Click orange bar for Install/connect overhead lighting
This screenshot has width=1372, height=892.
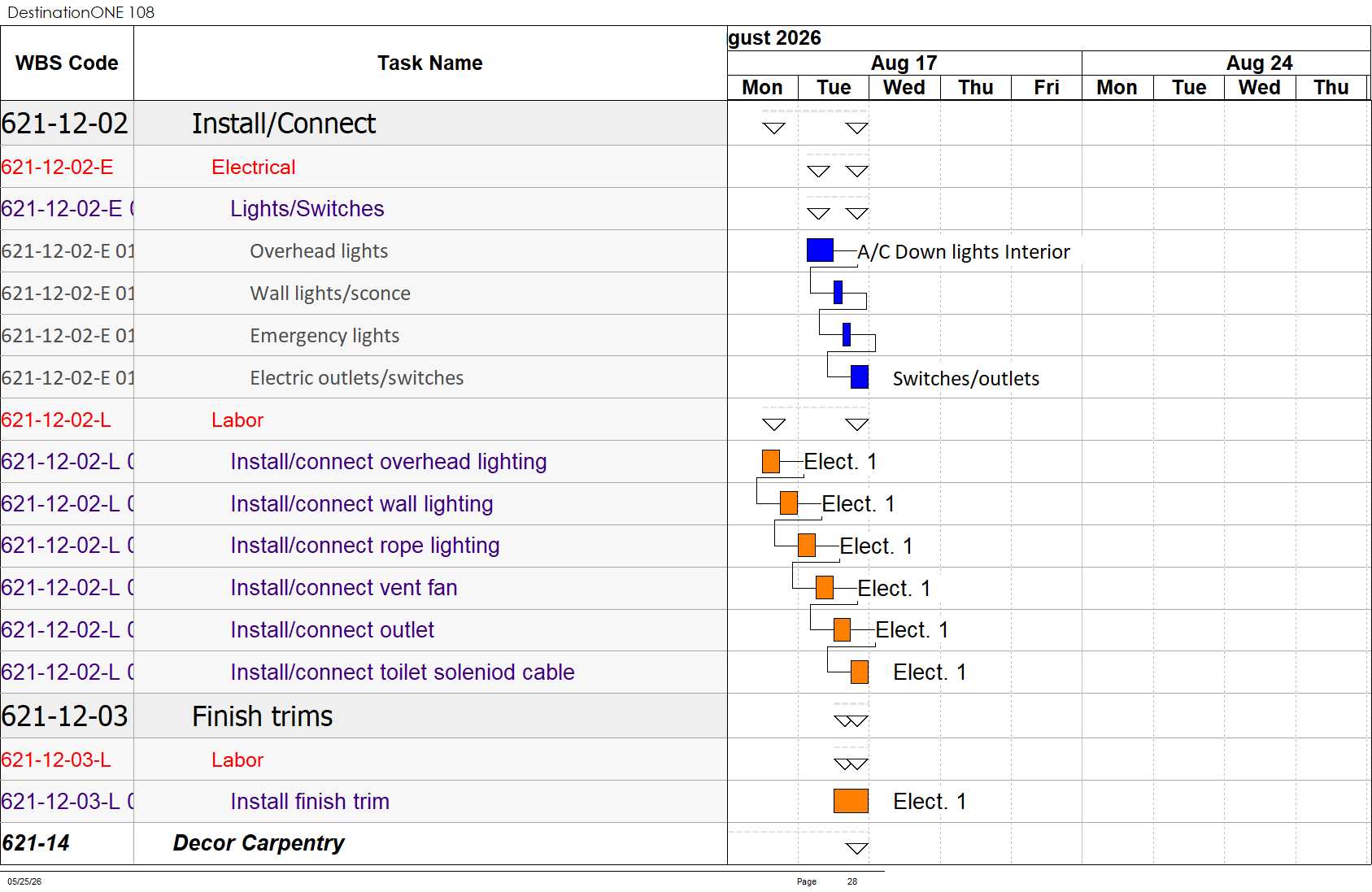pyautogui.click(x=771, y=462)
